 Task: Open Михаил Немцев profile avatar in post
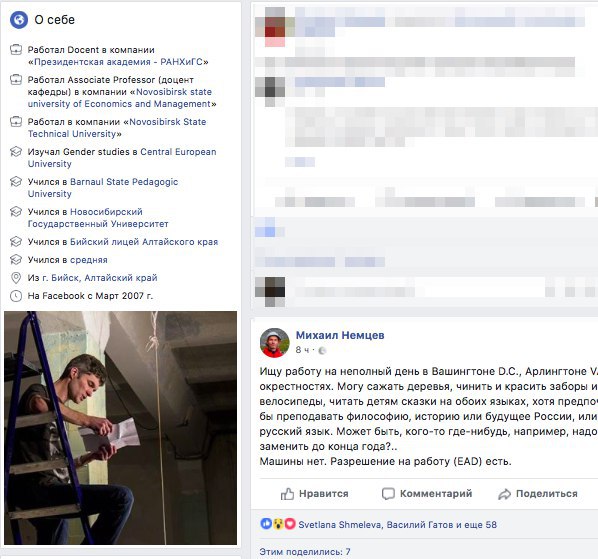[275, 342]
